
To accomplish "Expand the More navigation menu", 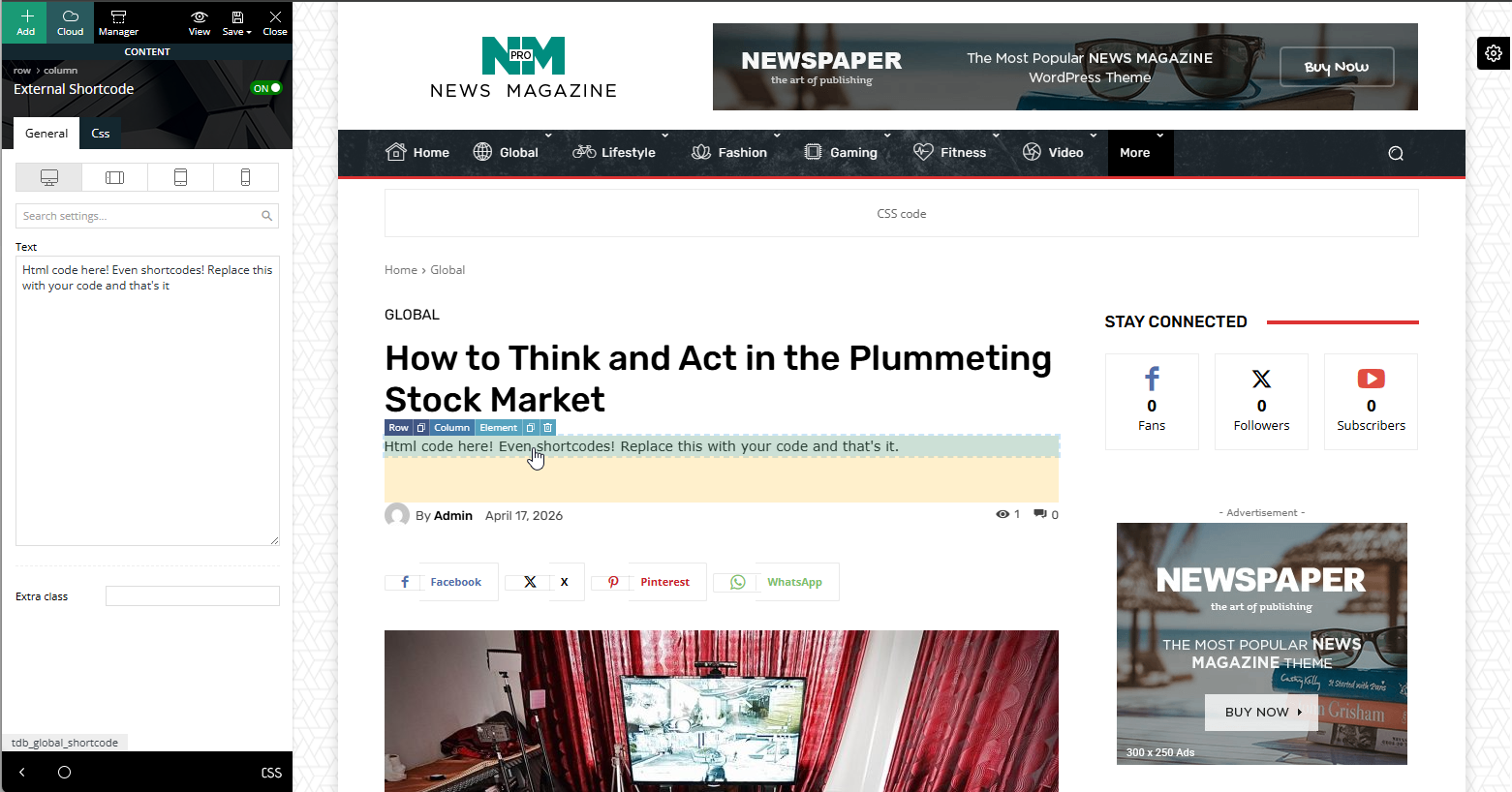I will click(1140, 153).
